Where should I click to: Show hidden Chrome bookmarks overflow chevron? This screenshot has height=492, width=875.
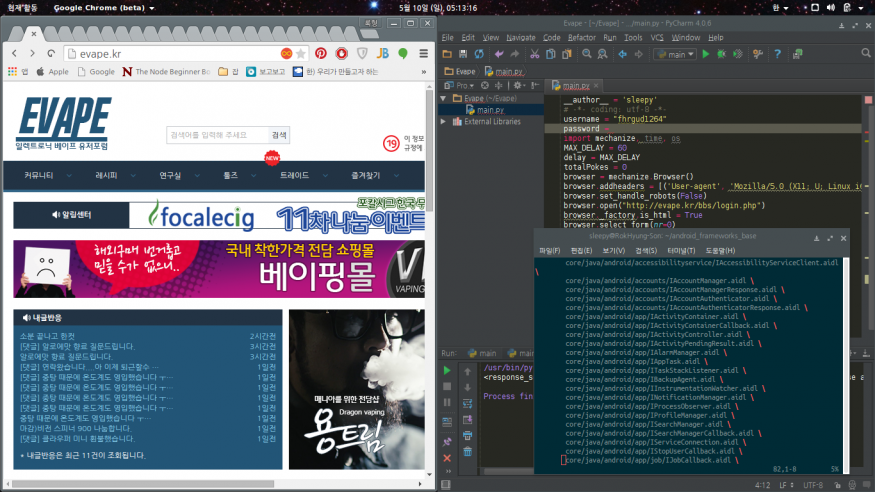(424, 71)
